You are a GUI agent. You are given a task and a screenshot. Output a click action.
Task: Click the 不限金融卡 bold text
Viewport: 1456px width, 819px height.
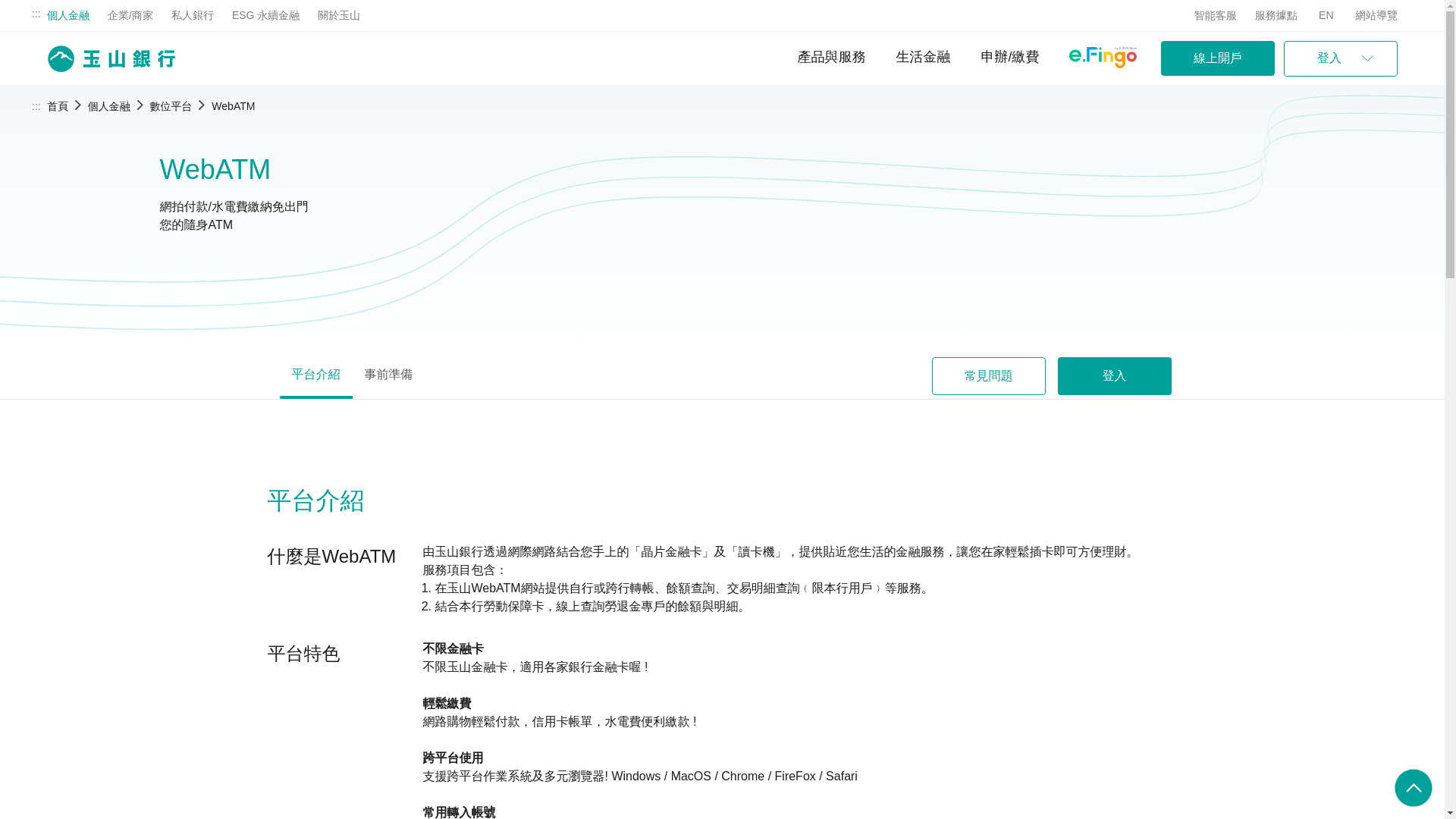pyautogui.click(x=453, y=649)
